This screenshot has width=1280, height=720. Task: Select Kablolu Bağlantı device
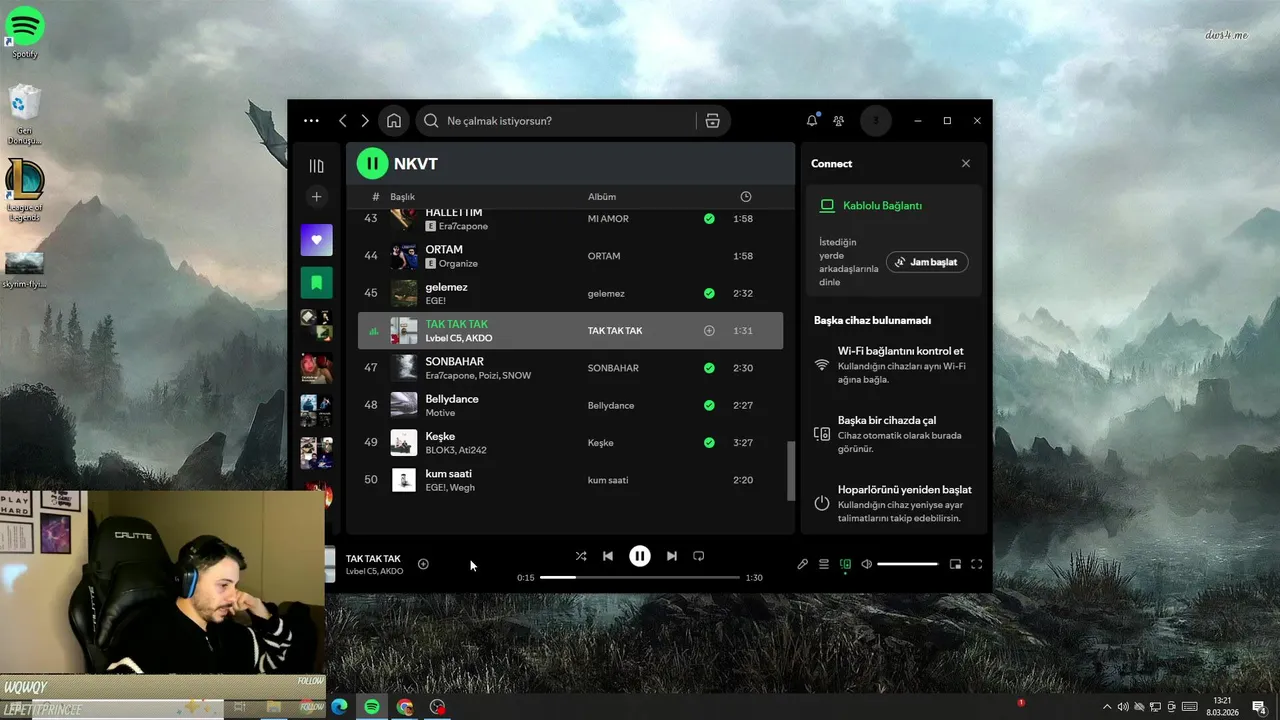pyautogui.click(x=882, y=205)
